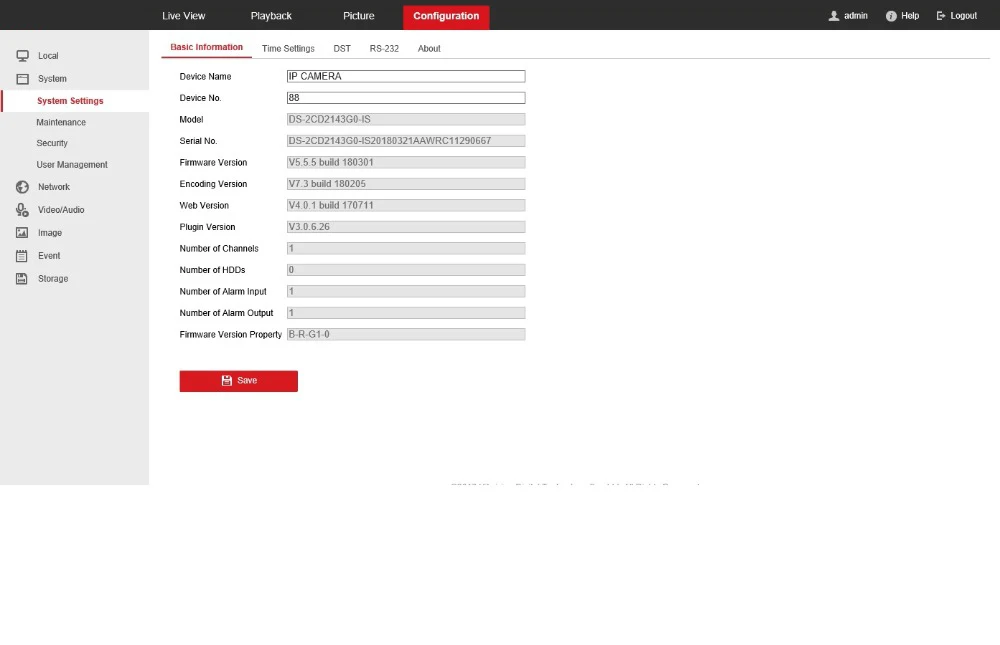
Task: Select Local label in sidebar
Action: pos(48,56)
